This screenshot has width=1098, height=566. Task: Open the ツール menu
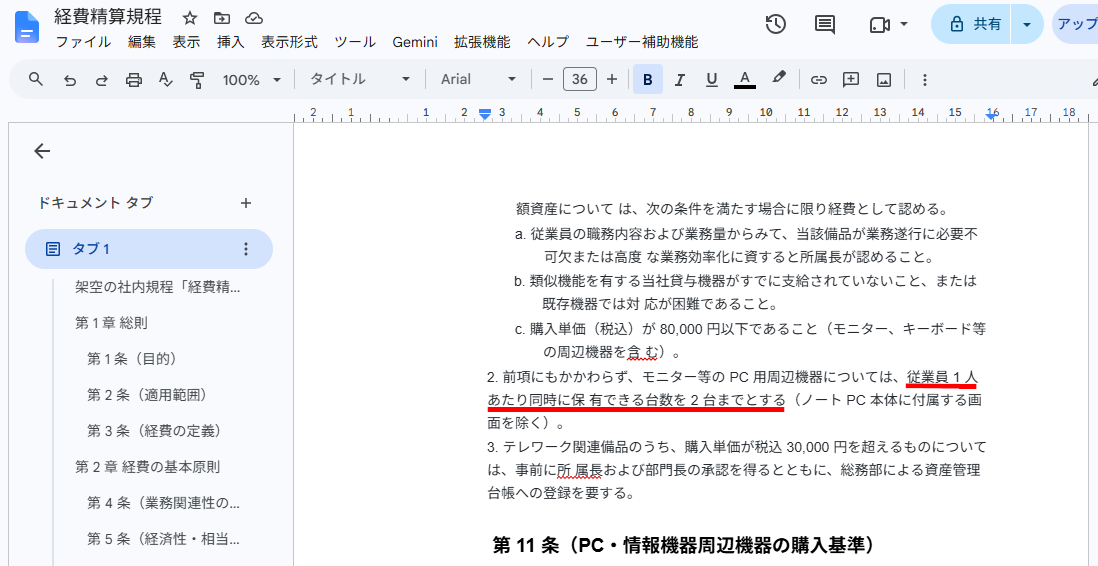coord(355,42)
